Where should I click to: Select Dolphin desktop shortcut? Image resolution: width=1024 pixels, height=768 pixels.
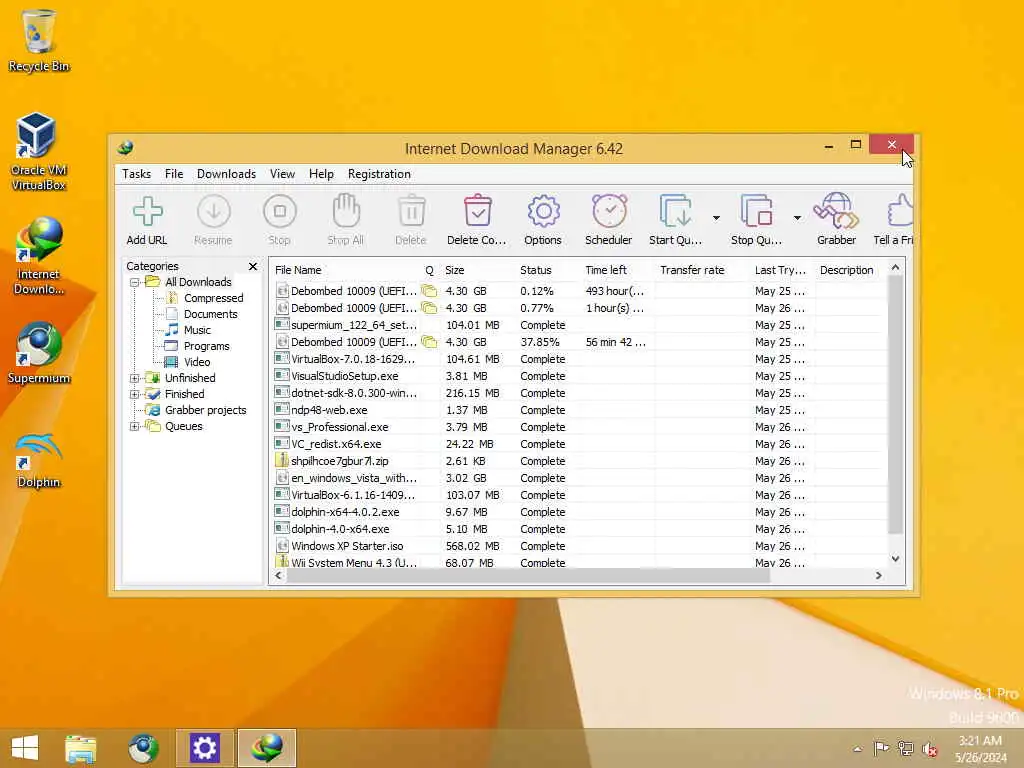tap(39, 460)
